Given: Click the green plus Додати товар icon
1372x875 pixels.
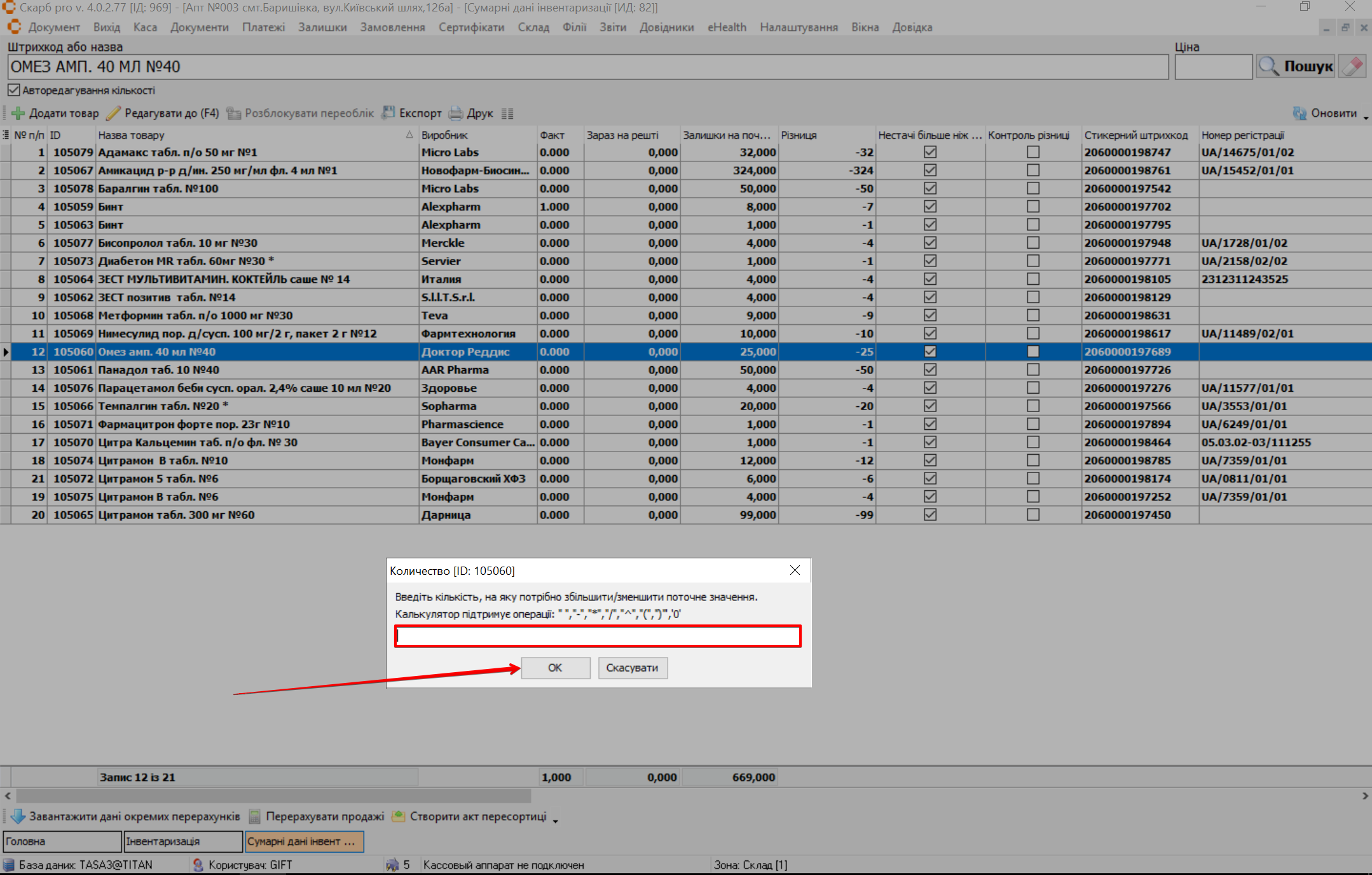Looking at the screenshot, I should pos(18,113).
